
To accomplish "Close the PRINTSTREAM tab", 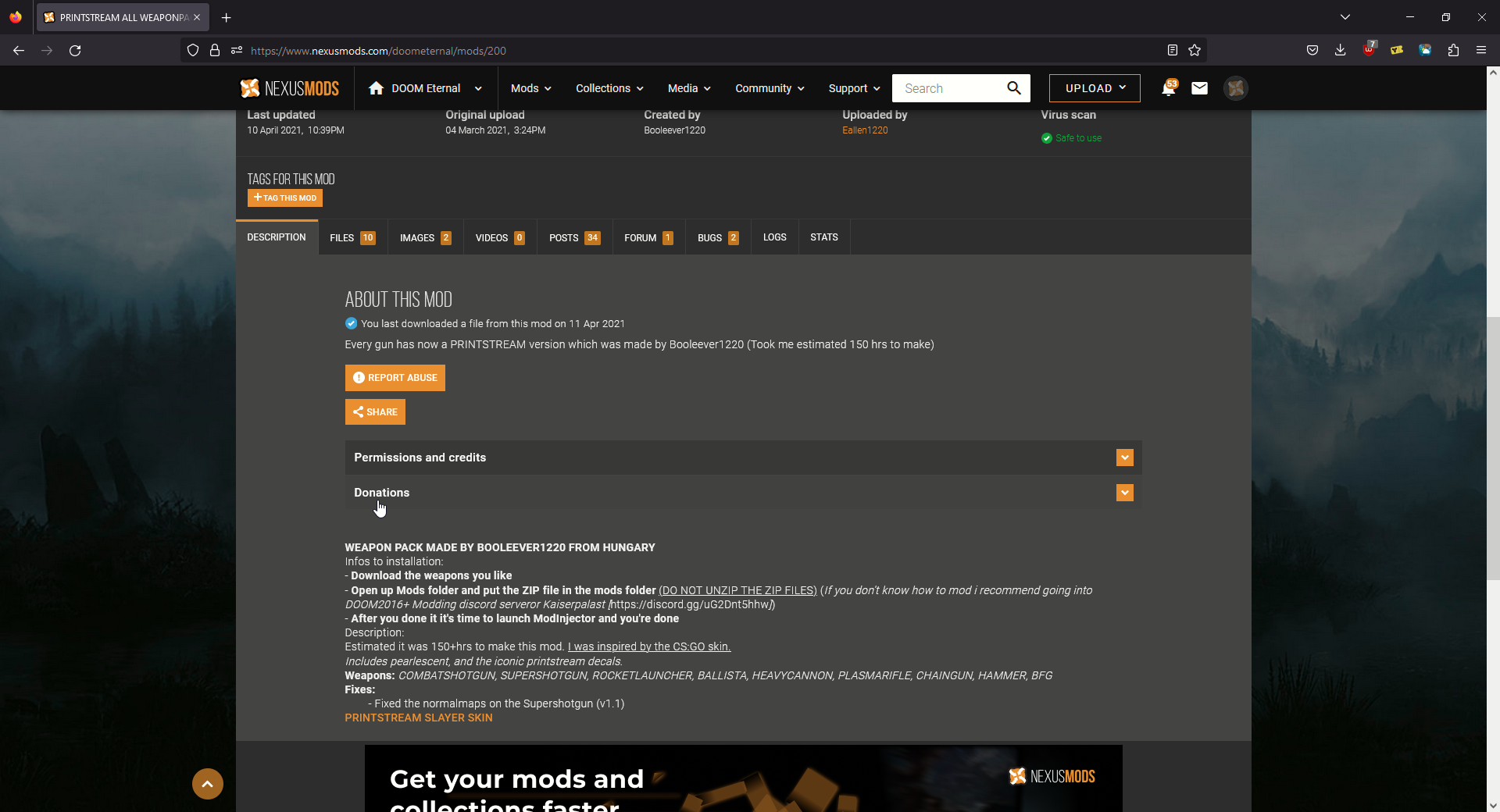I will (197, 17).
